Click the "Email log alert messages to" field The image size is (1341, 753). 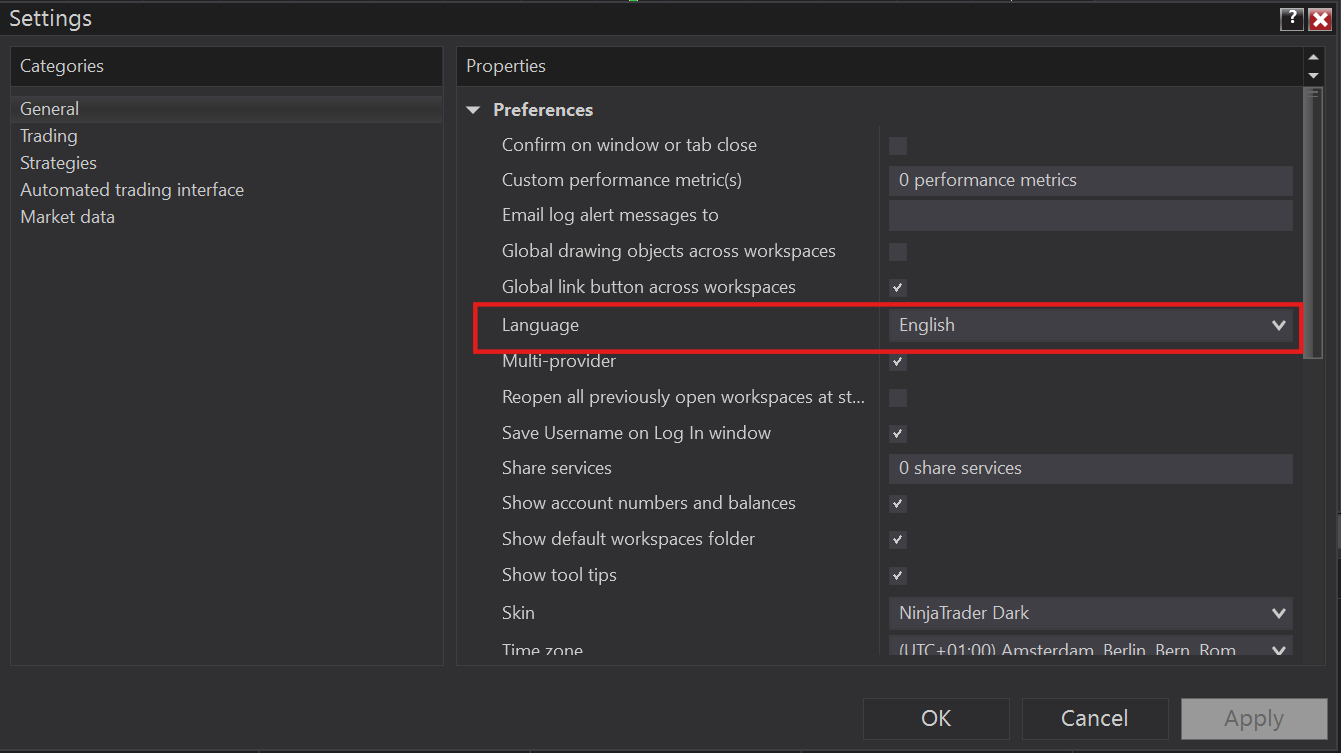1090,215
